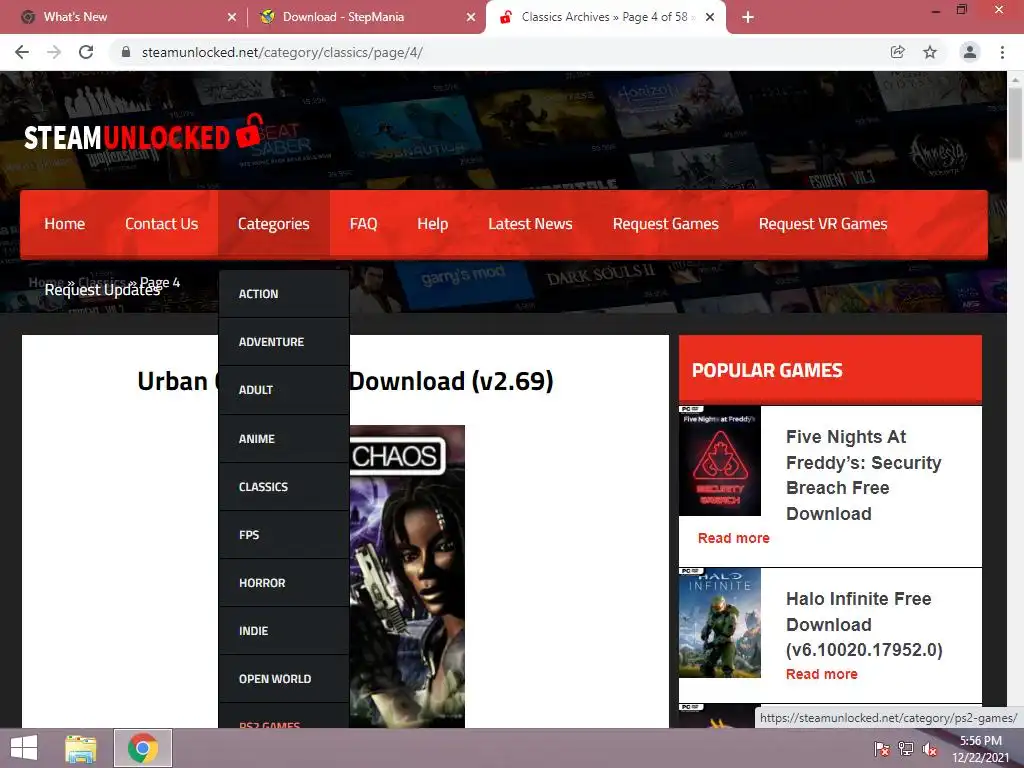Select FPS from the Categories dropdown

coord(284,535)
